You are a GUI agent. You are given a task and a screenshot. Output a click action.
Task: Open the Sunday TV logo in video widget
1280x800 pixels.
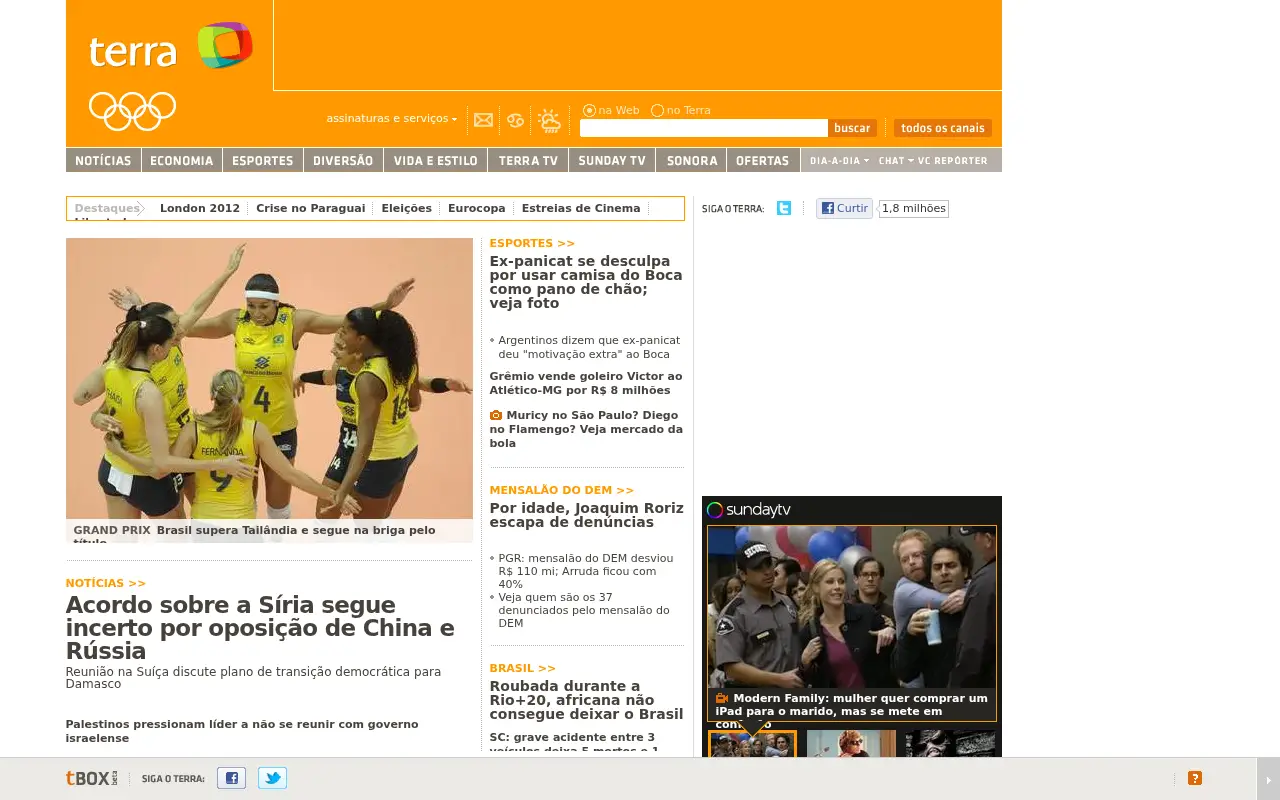(x=748, y=510)
